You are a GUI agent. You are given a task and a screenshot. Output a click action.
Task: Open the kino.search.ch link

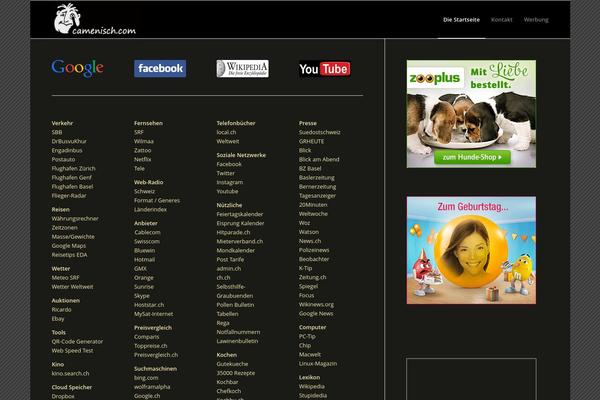(70, 373)
